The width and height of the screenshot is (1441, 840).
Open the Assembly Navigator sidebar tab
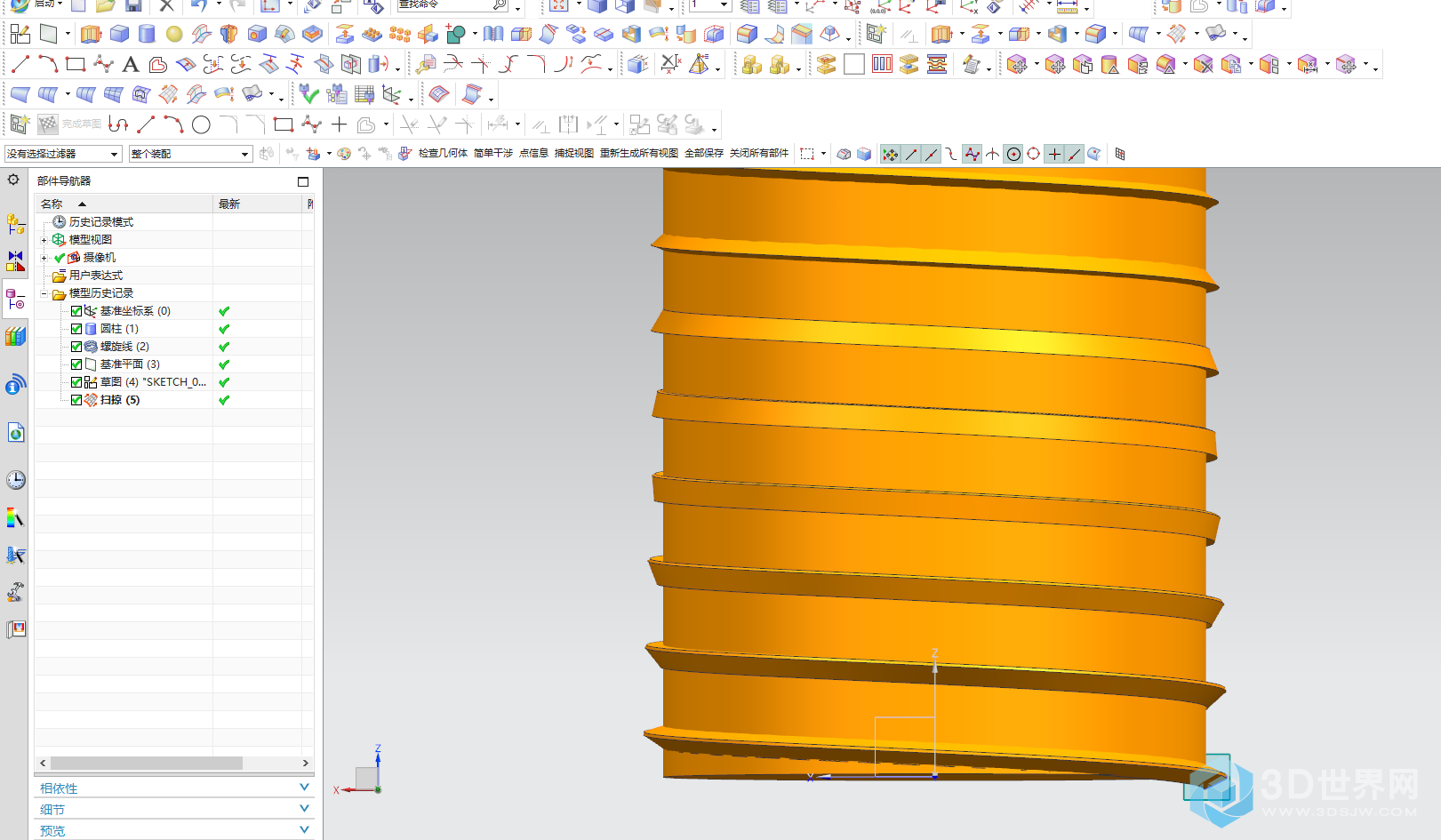(x=15, y=223)
